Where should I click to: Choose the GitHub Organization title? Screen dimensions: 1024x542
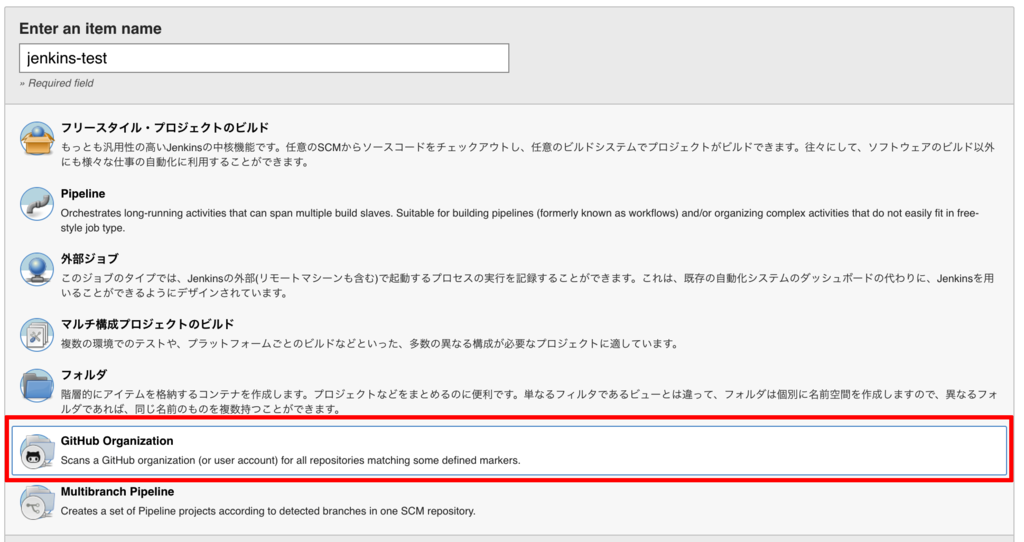(117, 441)
